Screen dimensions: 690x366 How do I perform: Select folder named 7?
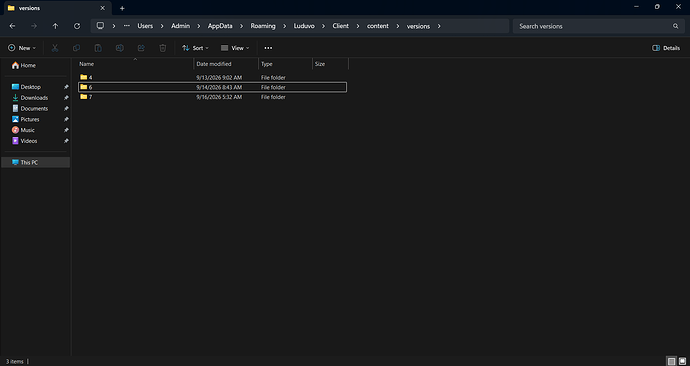[213, 97]
